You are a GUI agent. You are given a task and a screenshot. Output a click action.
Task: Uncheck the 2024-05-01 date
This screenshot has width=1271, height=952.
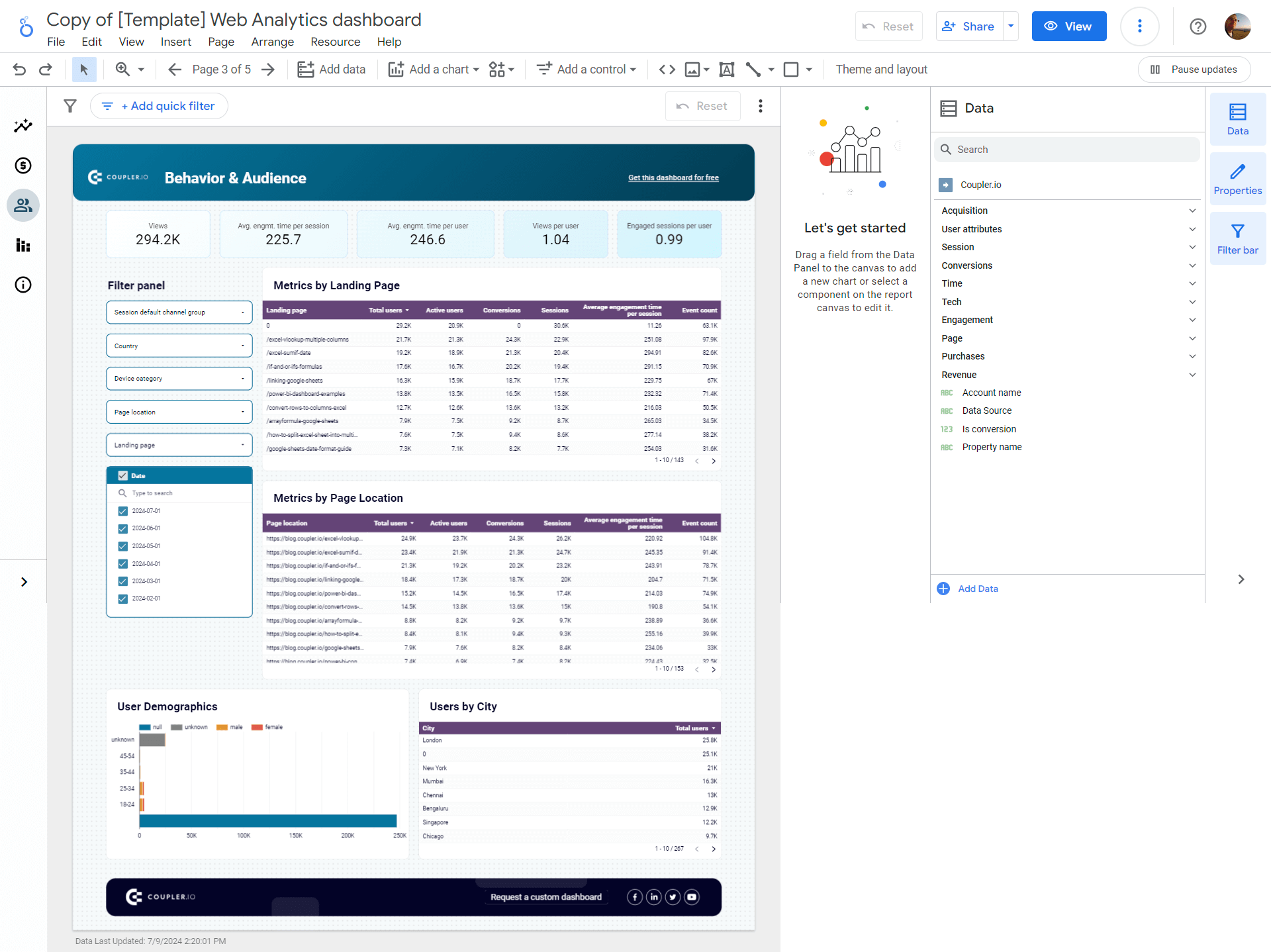click(122, 546)
